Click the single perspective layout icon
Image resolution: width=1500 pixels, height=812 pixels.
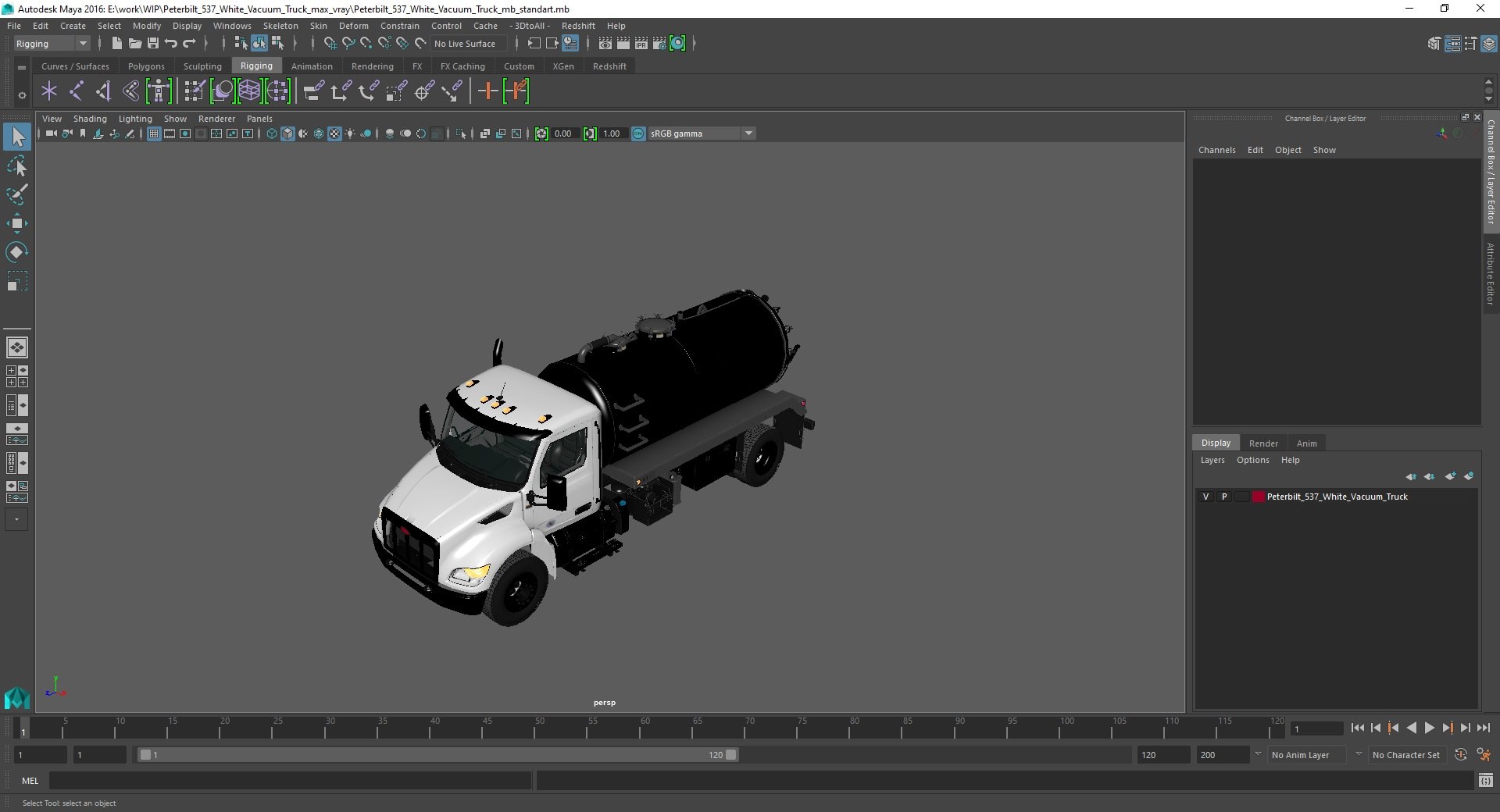coord(16,347)
